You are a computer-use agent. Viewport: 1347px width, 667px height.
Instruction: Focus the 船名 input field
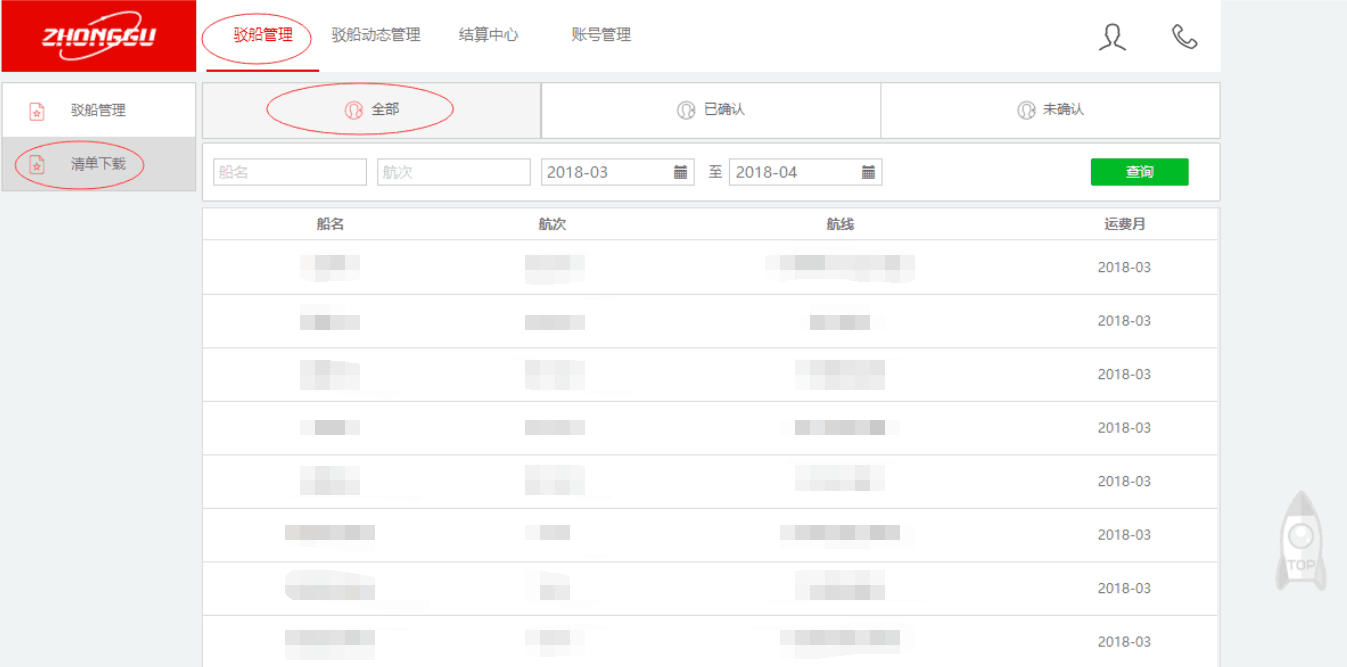(290, 172)
